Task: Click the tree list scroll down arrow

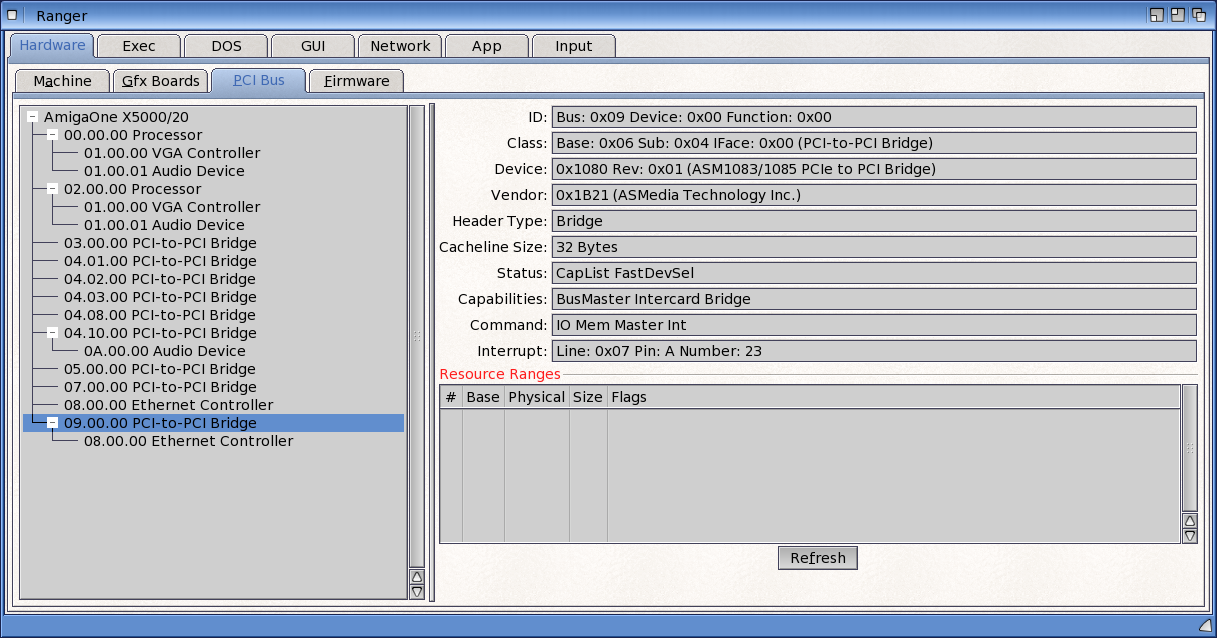Action: coord(417,592)
